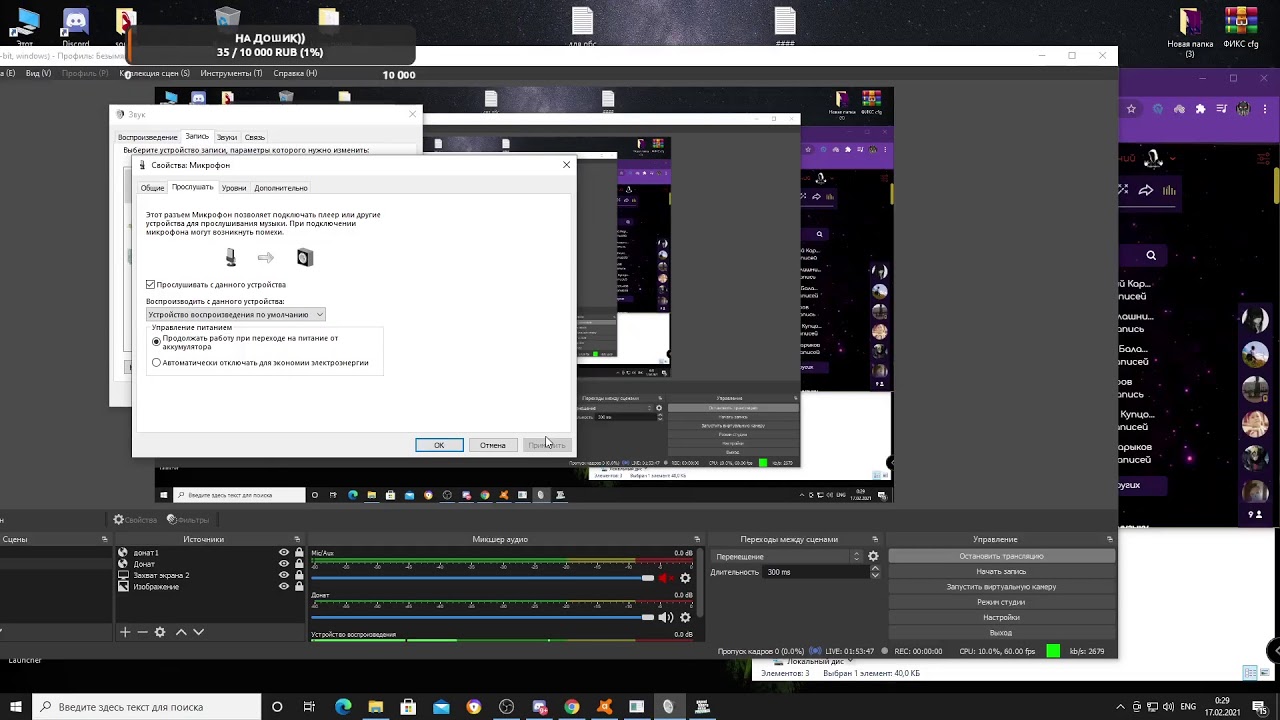Screen dimensions: 1280x720
Task: Click Отмена in the microphone properties dialog
Action: 493,445
